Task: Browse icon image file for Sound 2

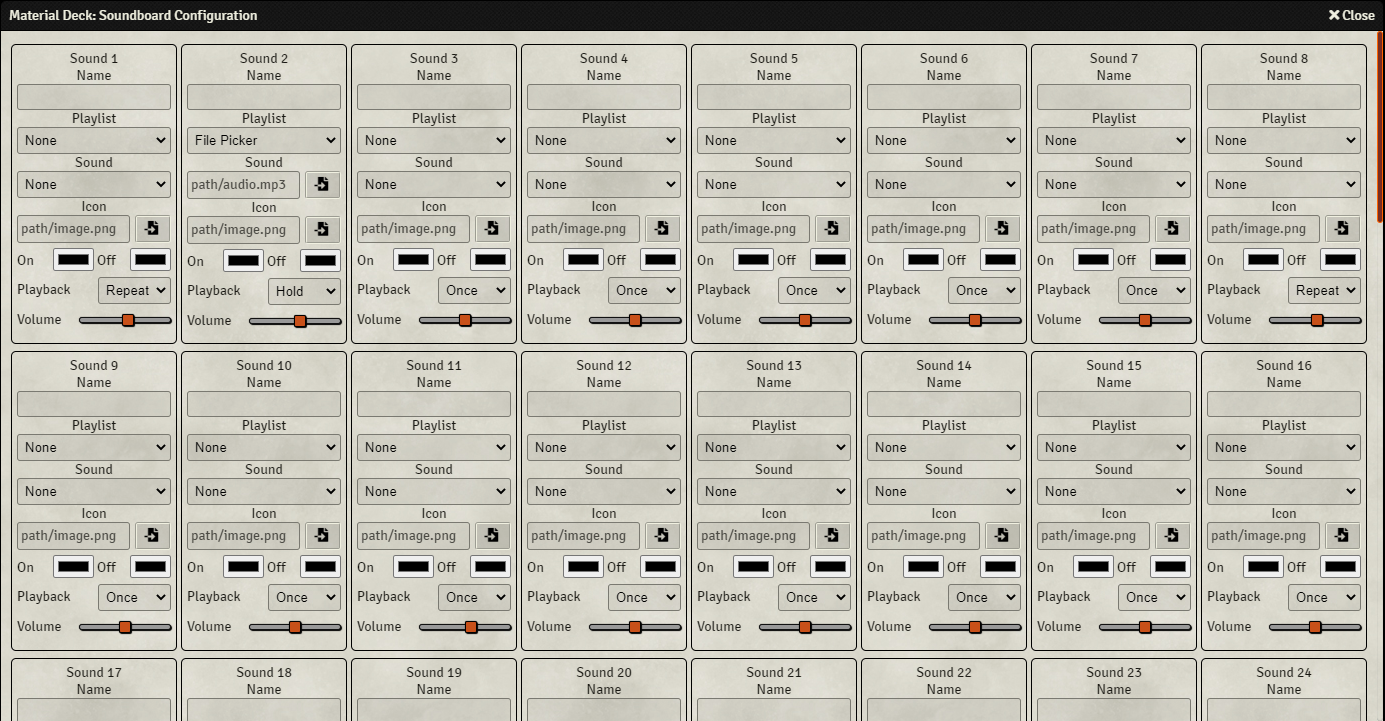Action: [322, 230]
